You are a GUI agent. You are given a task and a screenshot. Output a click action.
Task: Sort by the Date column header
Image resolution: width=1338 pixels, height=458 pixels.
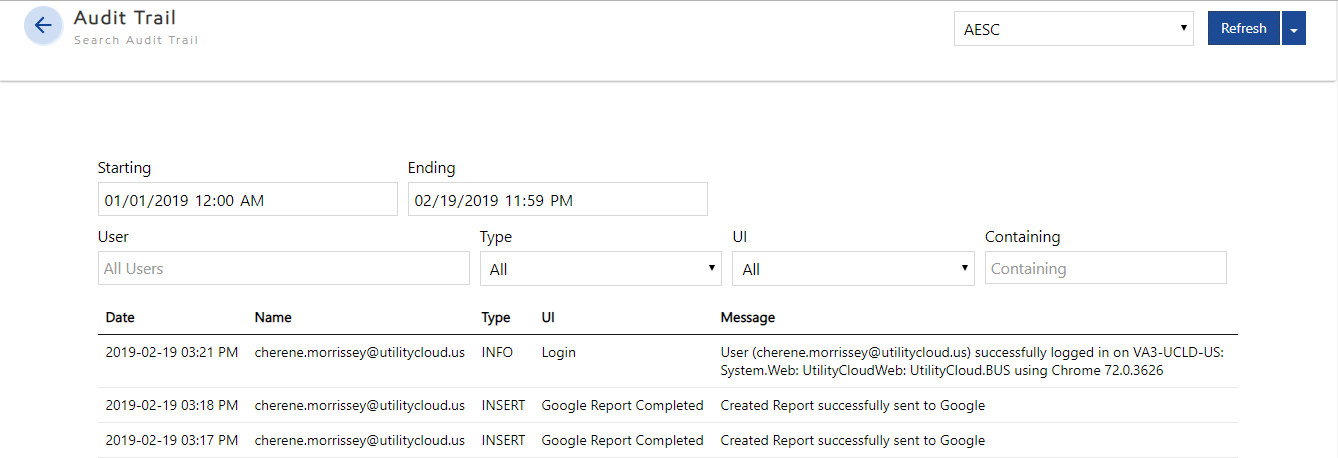coord(120,317)
